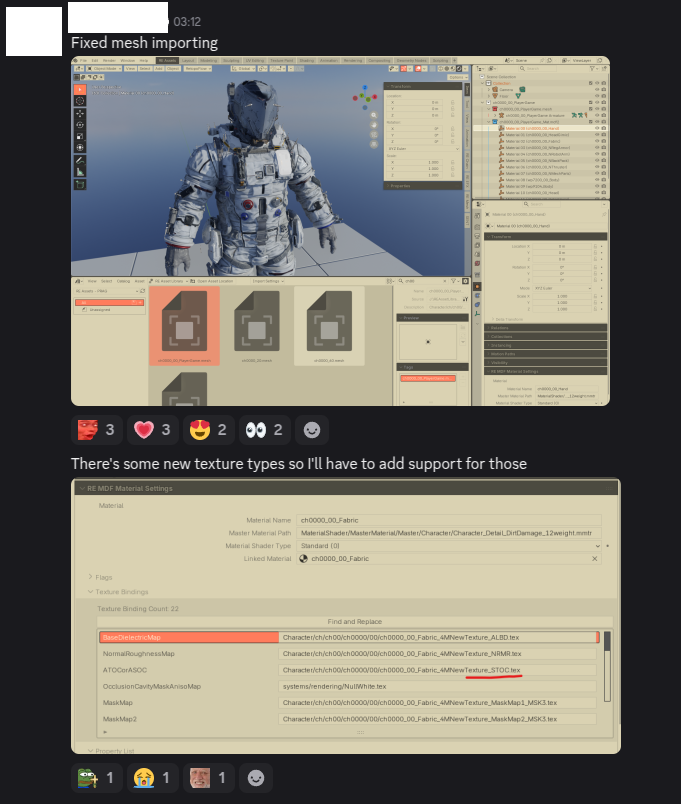Viewport: 681px width, 804px height.
Task: Select the Rotate tool in Blender toolbar
Action: pyautogui.click(x=80, y=125)
